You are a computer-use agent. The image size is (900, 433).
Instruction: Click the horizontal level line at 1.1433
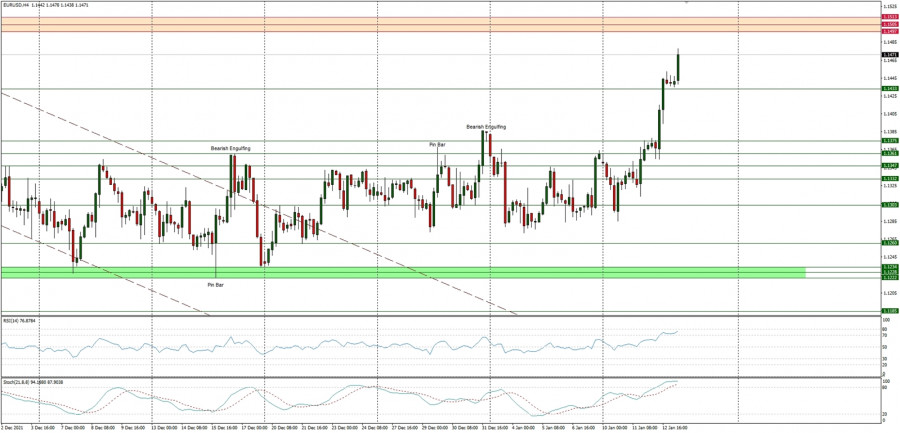[x=440, y=89]
